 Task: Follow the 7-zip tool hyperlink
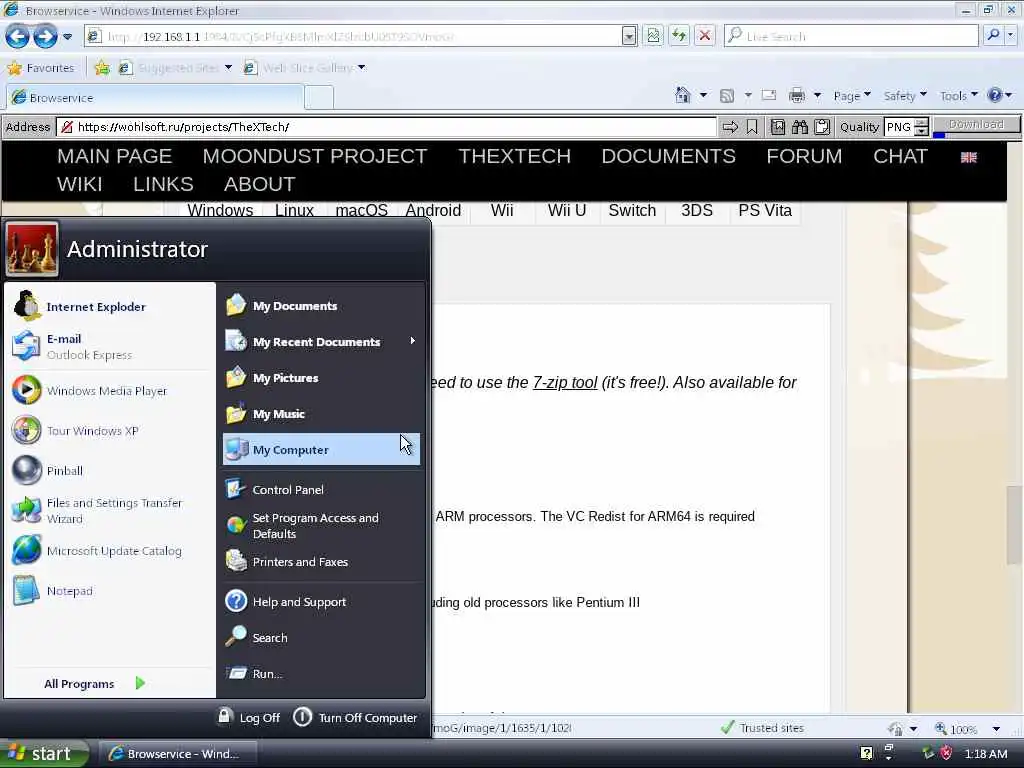565,383
